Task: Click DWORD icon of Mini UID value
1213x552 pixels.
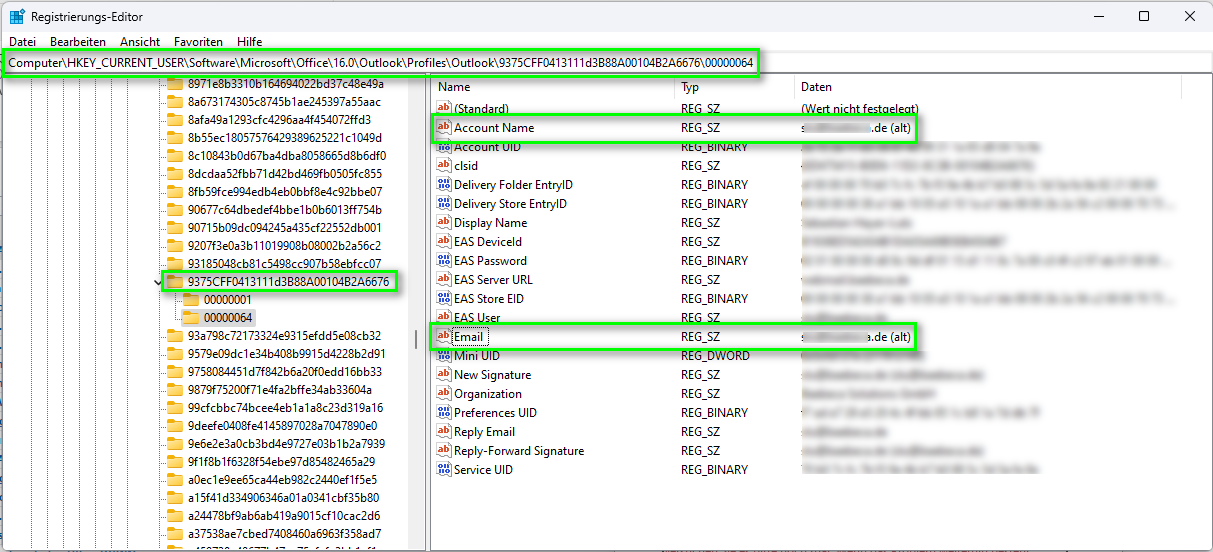Action: click(x=444, y=356)
